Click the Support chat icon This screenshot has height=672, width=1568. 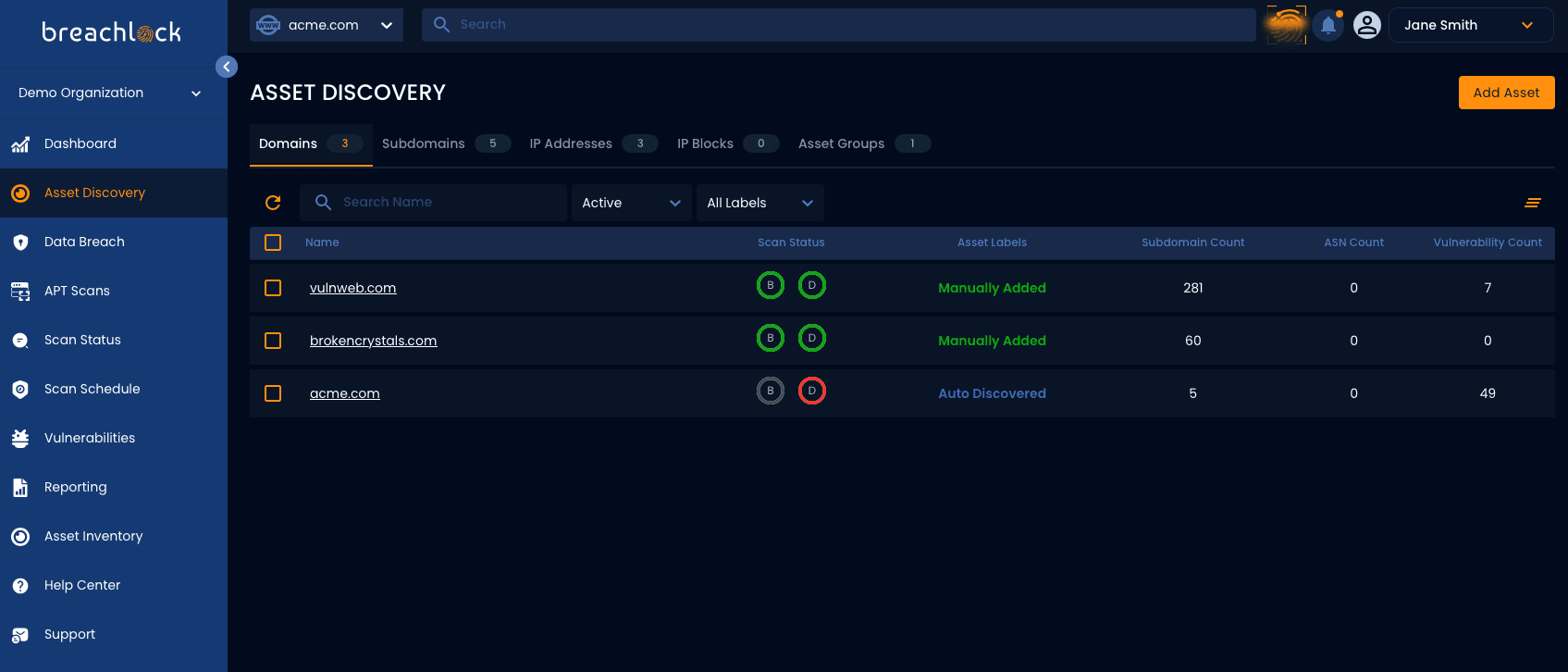20,635
